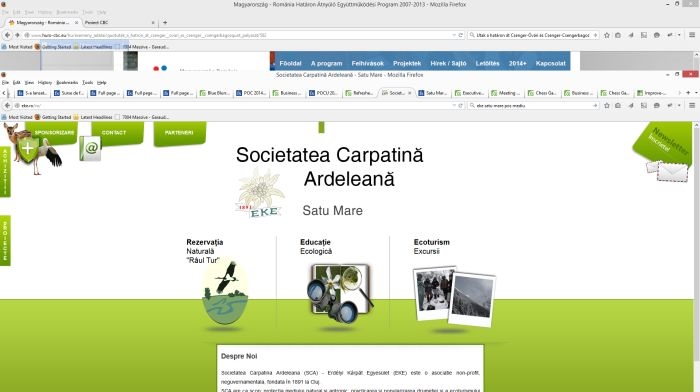Reload the eke.ro page using reload icon

[x=461, y=106]
